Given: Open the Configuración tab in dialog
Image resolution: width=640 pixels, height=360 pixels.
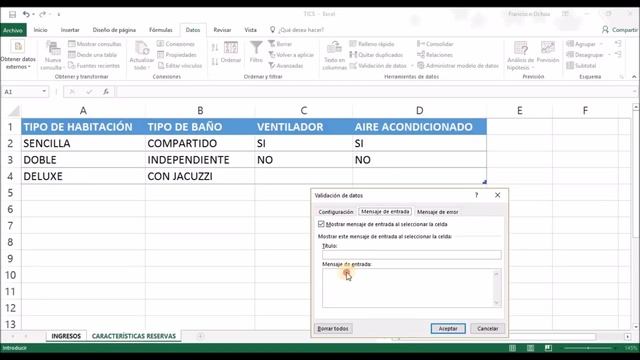Looking at the screenshot, I should pos(336,212).
